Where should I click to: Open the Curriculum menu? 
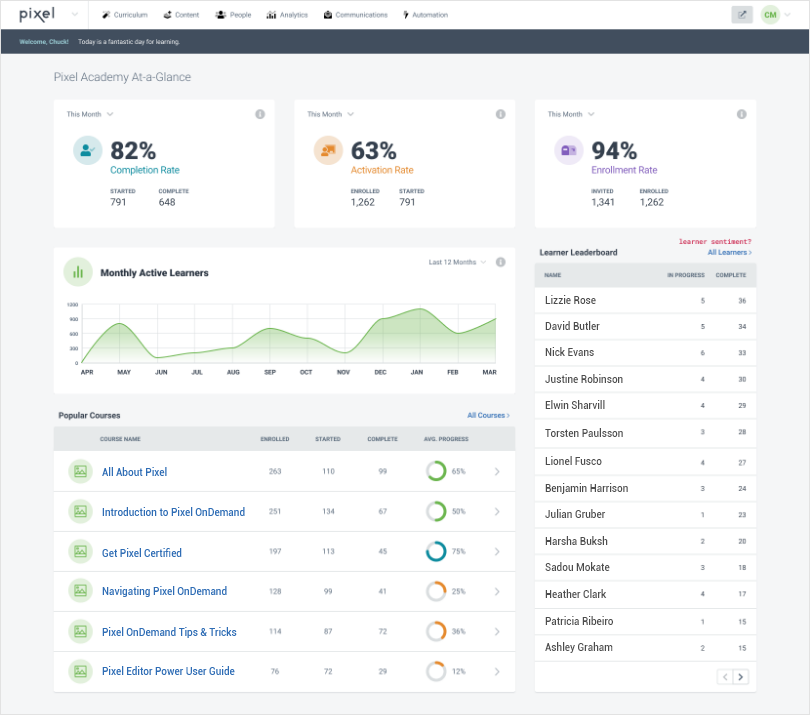tap(125, 15)
